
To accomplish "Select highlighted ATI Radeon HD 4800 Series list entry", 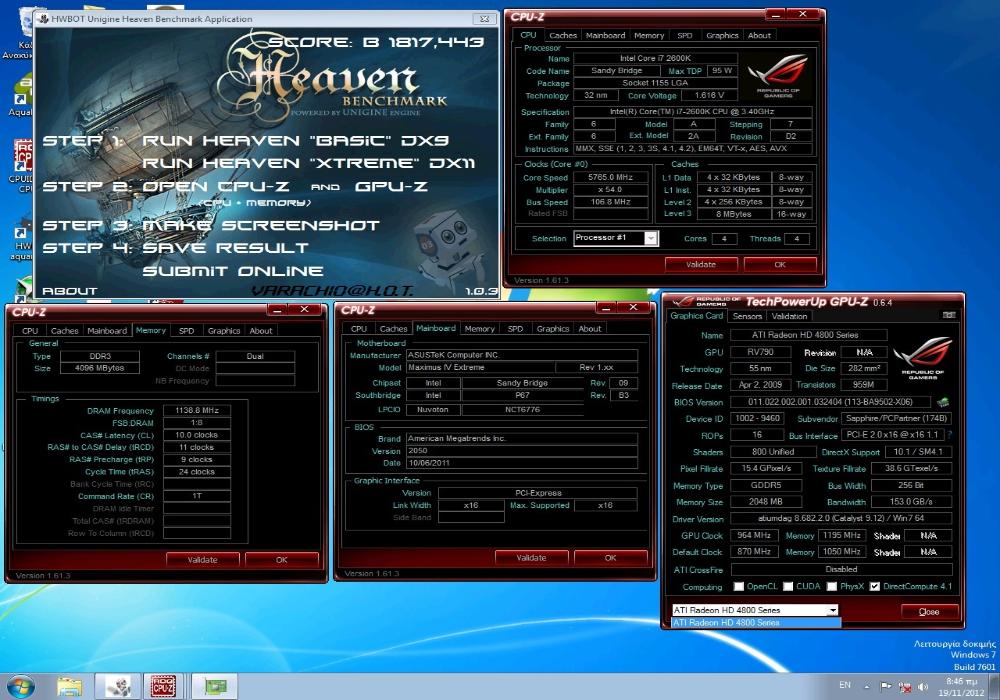I will point(756,623).
